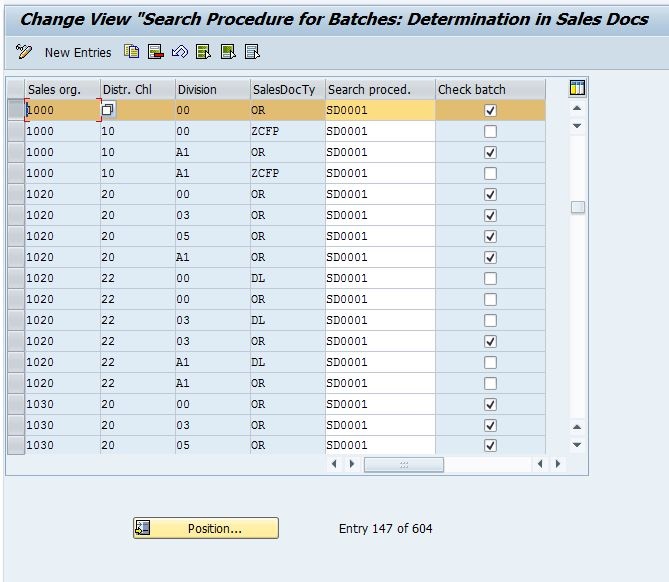
Task: Check the Check batch box for 1020 22 A1 DL
Action: point(490,362)
